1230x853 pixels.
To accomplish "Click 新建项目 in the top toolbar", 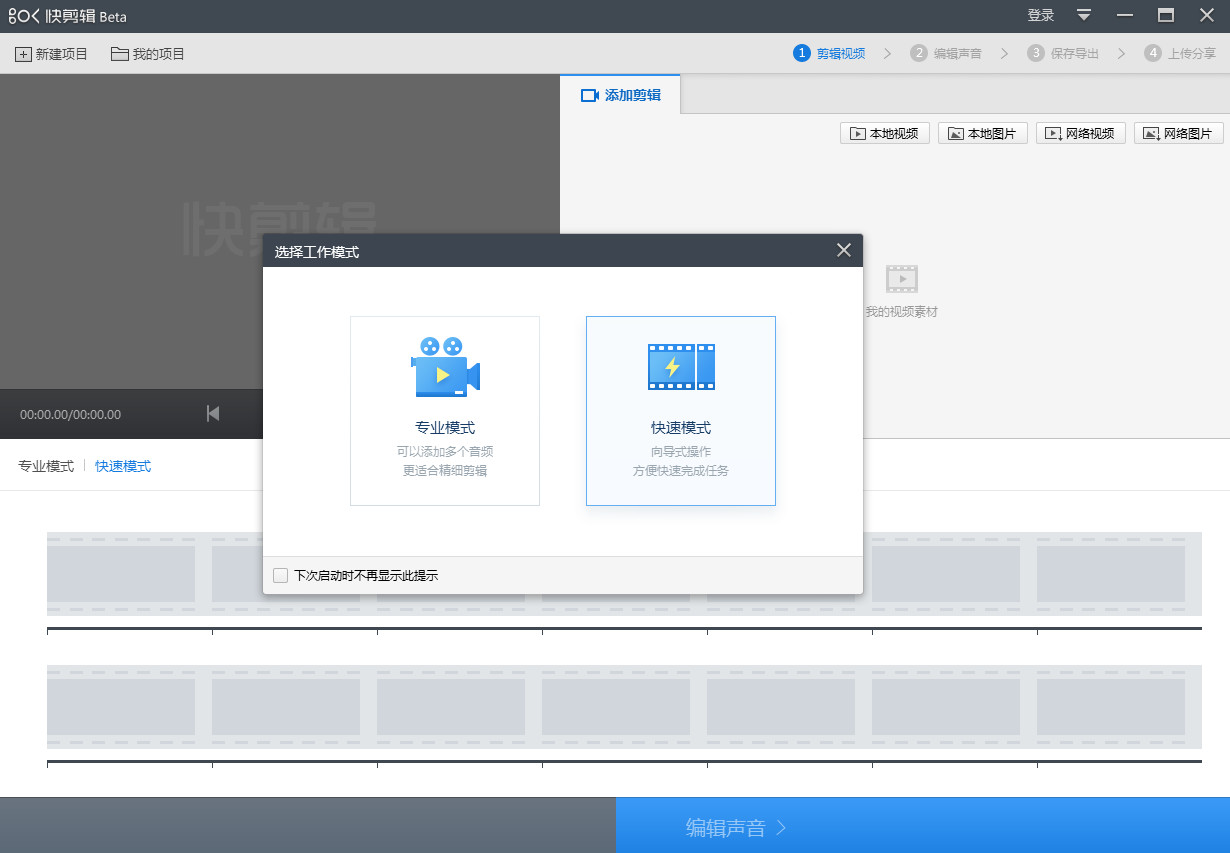I will 52,54.
